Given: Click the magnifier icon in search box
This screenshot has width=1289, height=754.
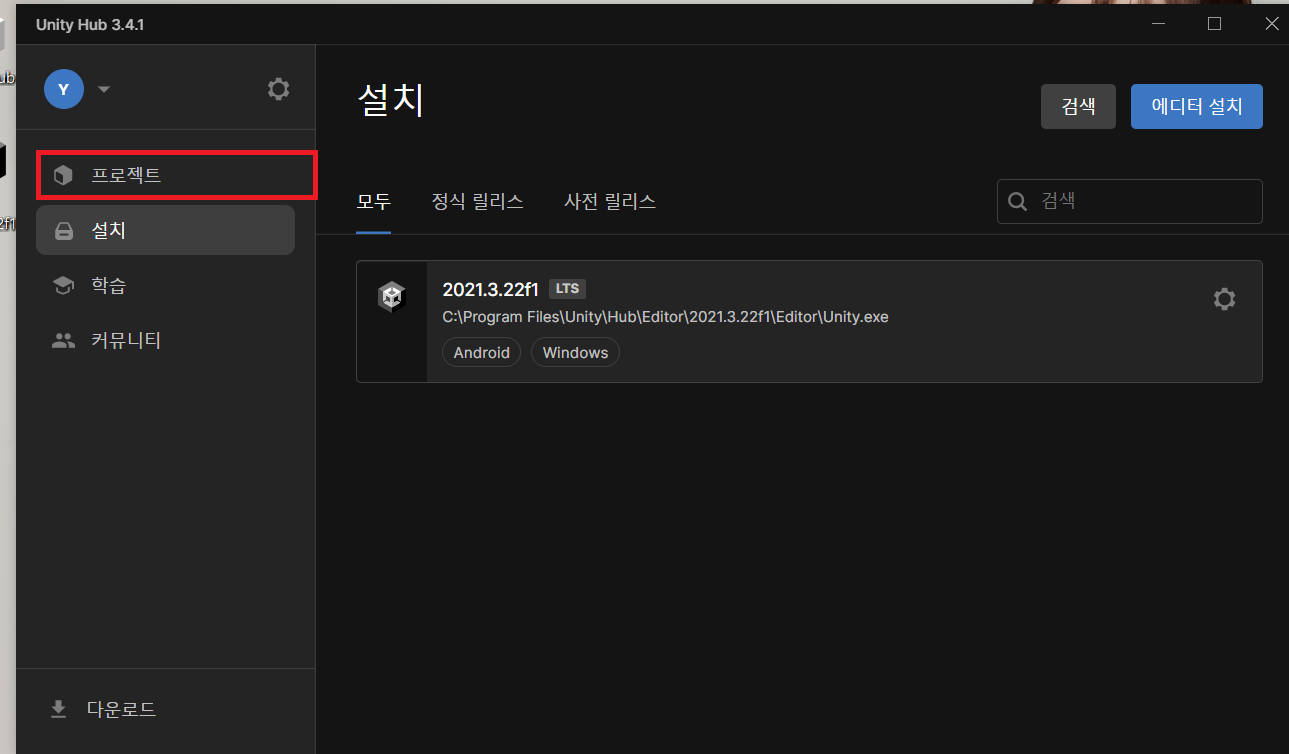Looking at the screenshot, I should (1018, 202).
